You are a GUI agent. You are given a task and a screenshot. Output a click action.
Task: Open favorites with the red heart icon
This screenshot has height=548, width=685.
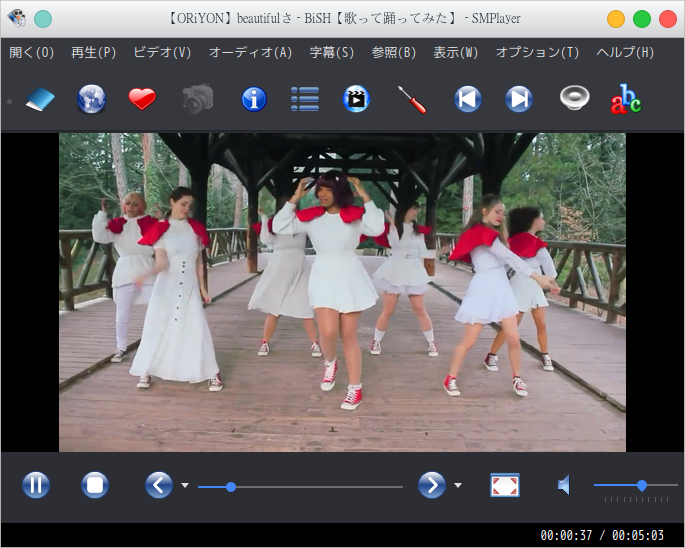click(142, 99)
